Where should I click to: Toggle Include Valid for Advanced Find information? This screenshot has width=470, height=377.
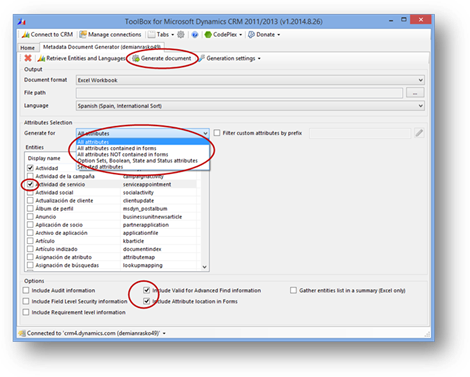coord(146,290)
